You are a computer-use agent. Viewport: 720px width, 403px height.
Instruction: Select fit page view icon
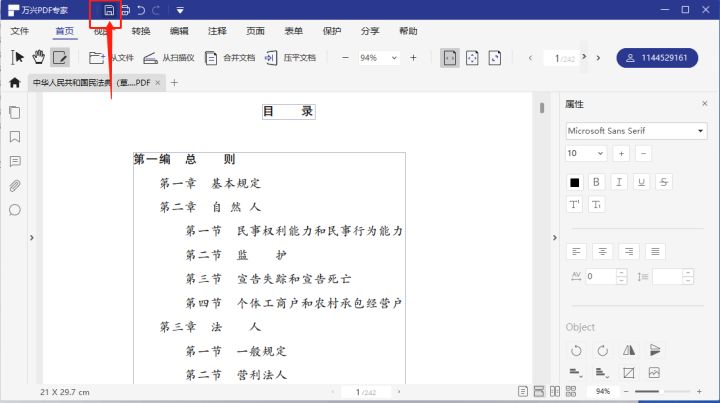pos(472,58)
